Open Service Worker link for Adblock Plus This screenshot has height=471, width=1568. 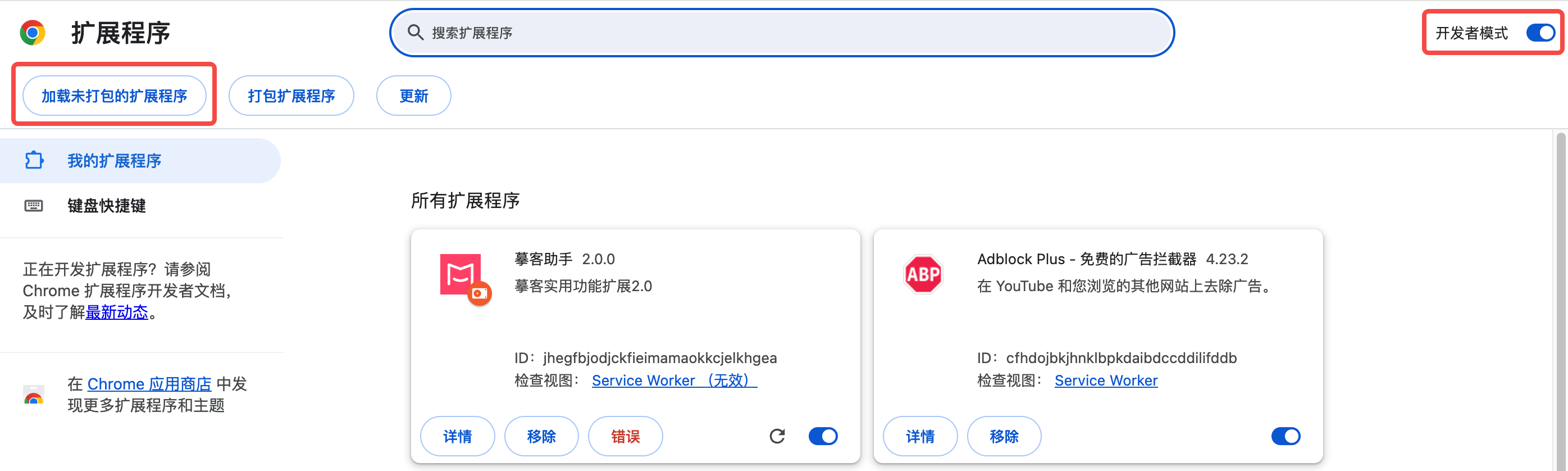[x=1106, y=380]
